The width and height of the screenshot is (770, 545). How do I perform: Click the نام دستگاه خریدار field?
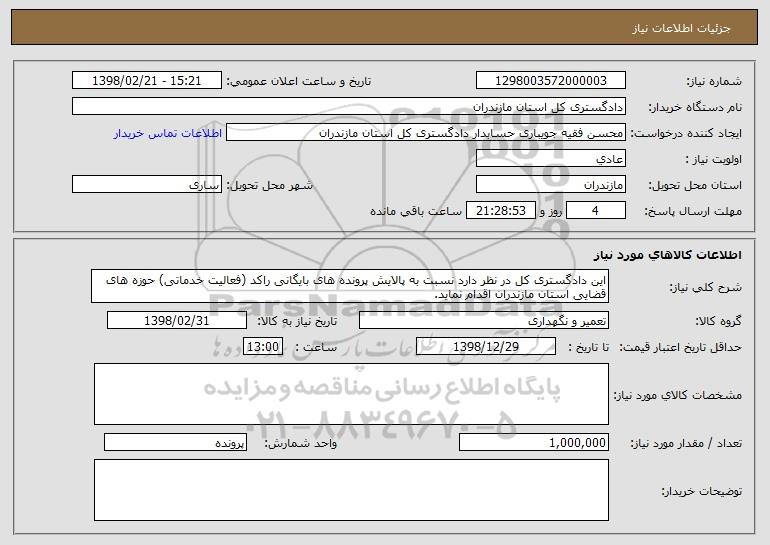click(x=349, y=107)
